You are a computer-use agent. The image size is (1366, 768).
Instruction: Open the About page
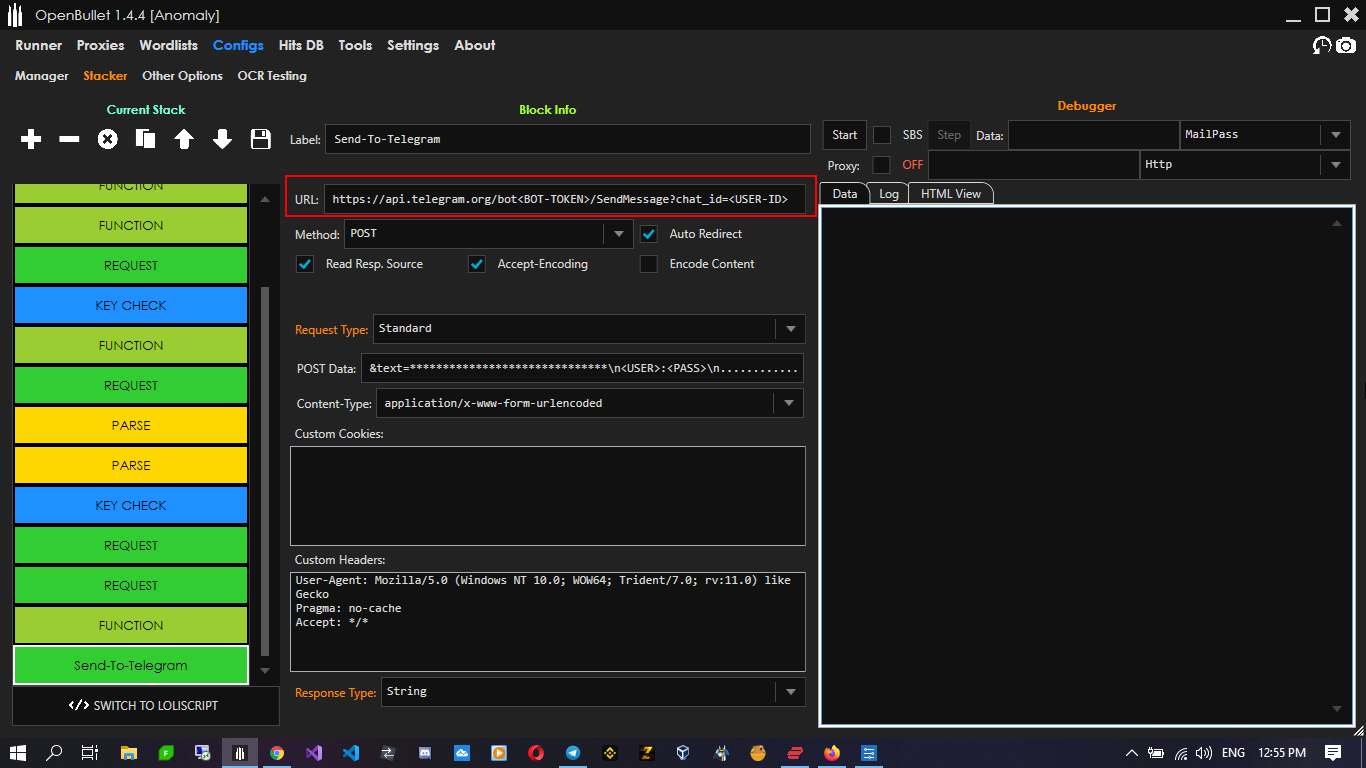point(475,45)
